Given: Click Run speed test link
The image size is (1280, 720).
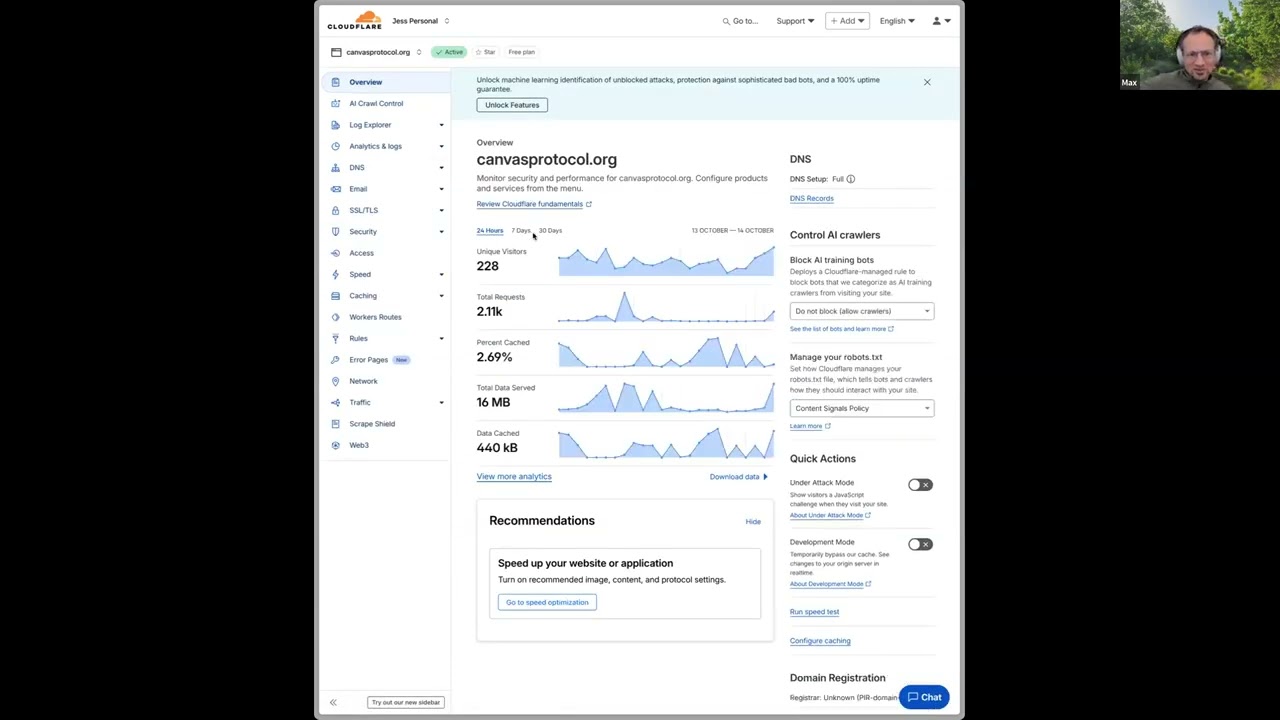Looking at the screenshot, I should point(814,612).
